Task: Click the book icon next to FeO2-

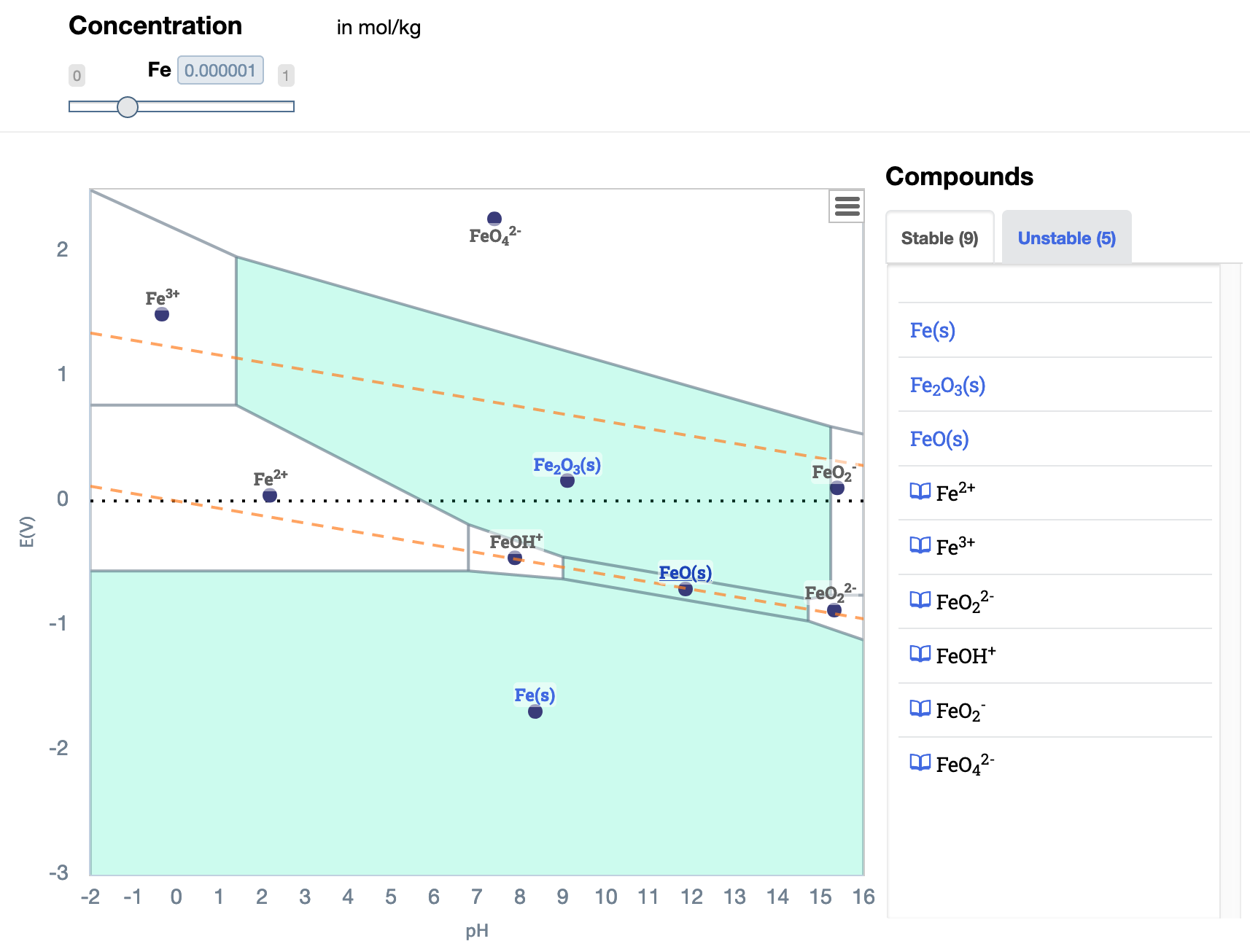Action: click(920, 709)
